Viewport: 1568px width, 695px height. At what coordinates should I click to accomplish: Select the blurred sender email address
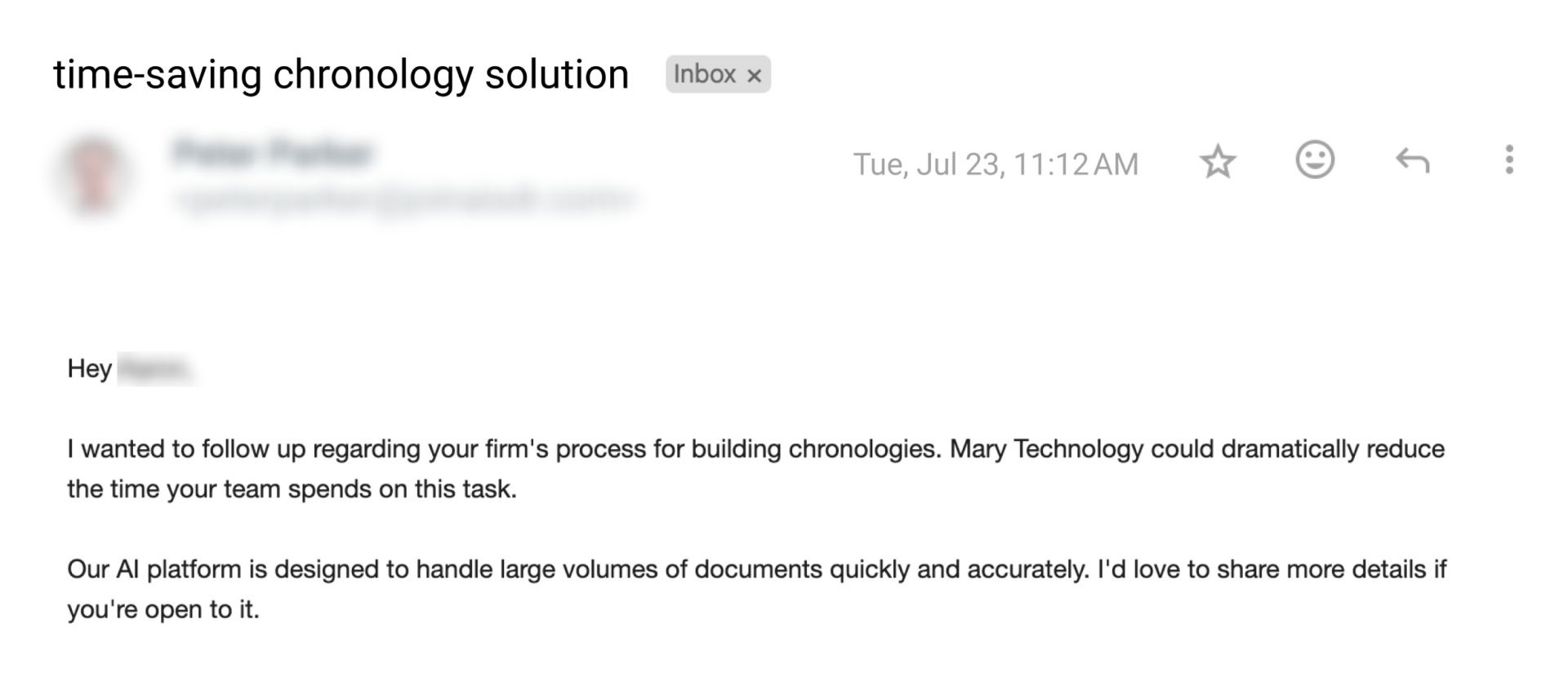coord(404,198)
